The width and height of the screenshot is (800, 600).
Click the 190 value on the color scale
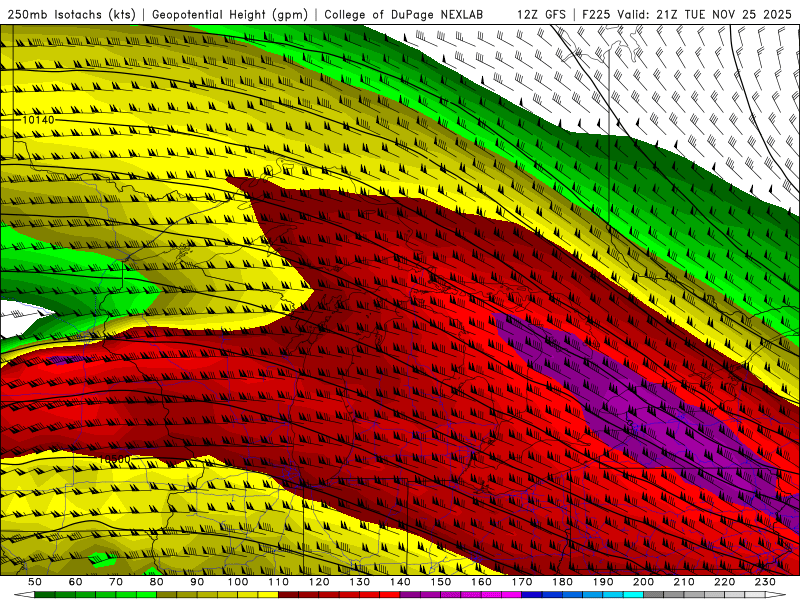click(603, 582)
